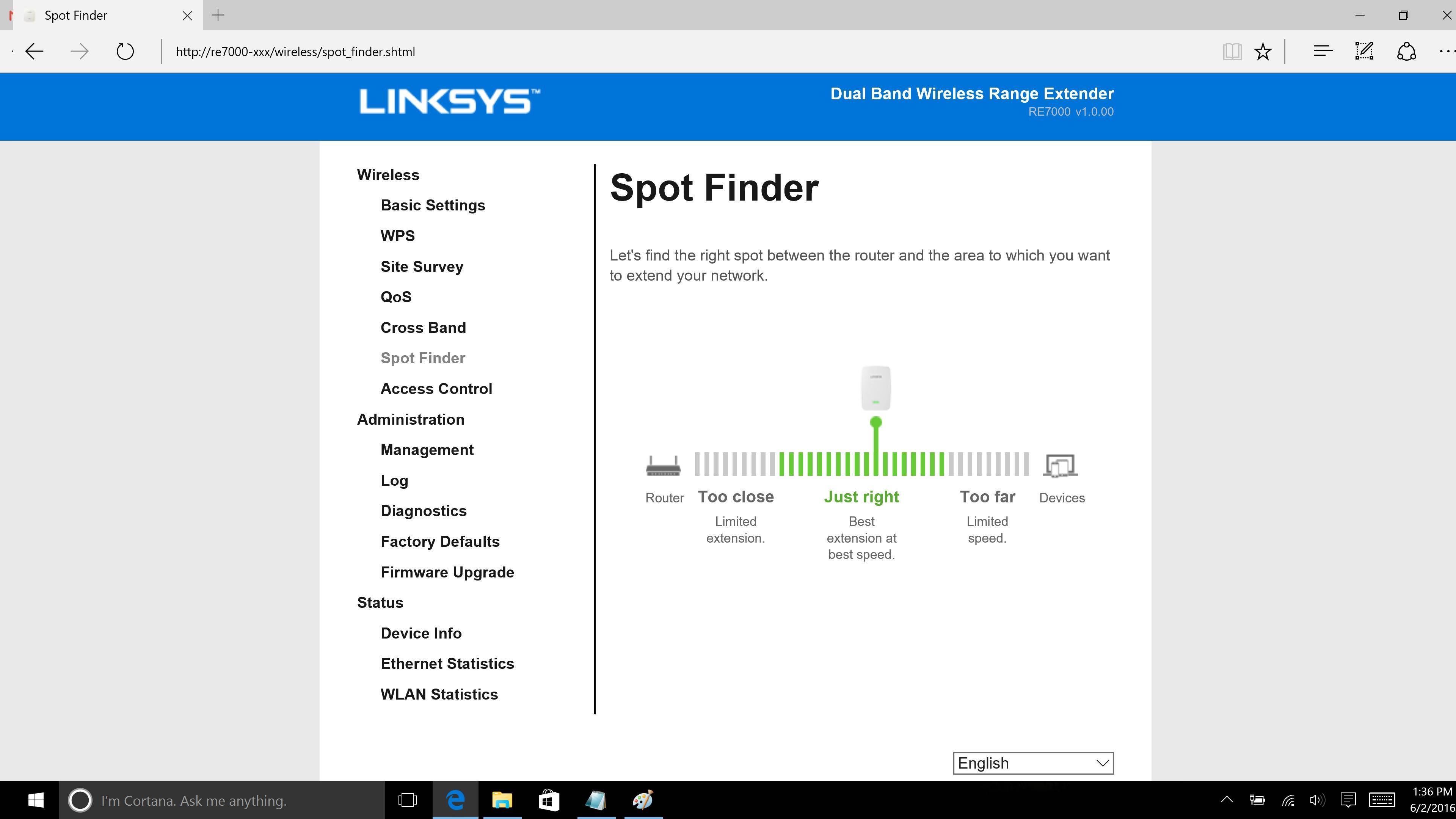The height and width of the screenshot is (819, 1456).
Task: Open the English language dropdown
Action: click(1032, 763)
